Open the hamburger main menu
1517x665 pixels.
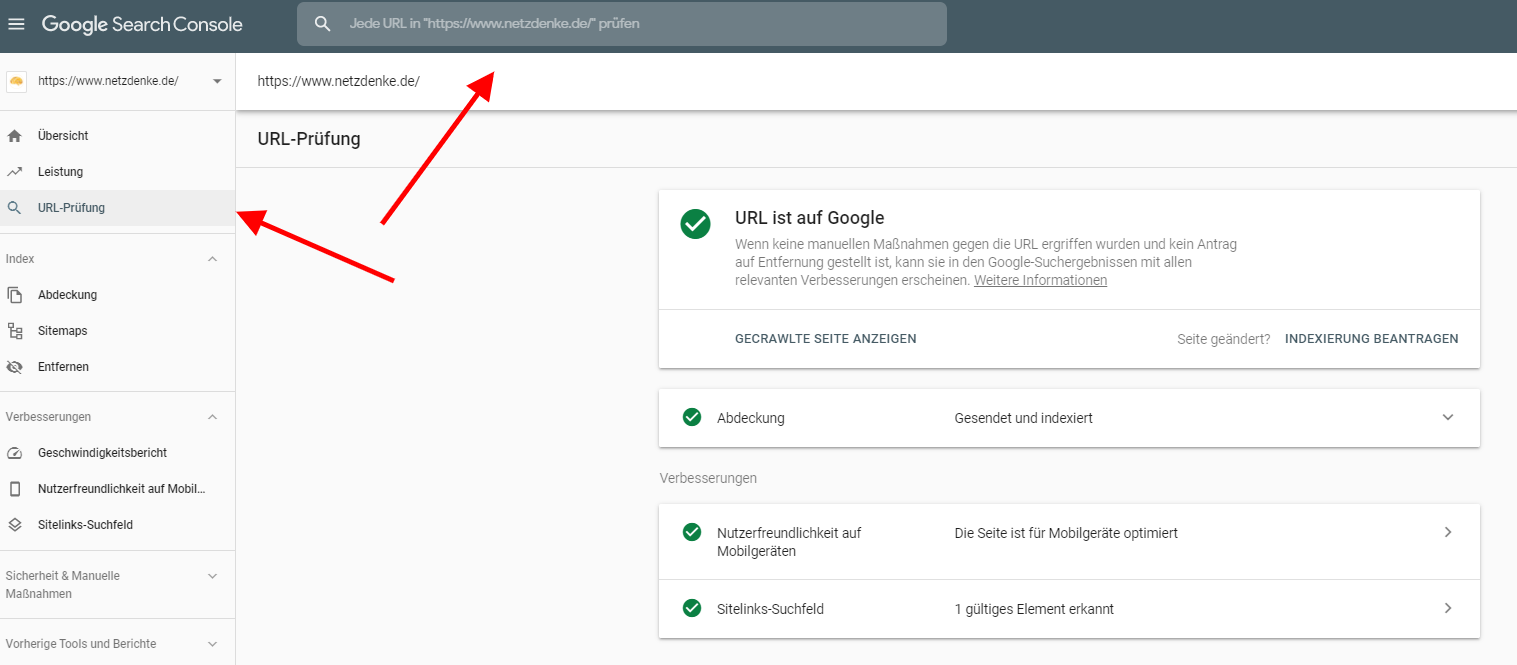pyautogui.click(x=16, y=24)
